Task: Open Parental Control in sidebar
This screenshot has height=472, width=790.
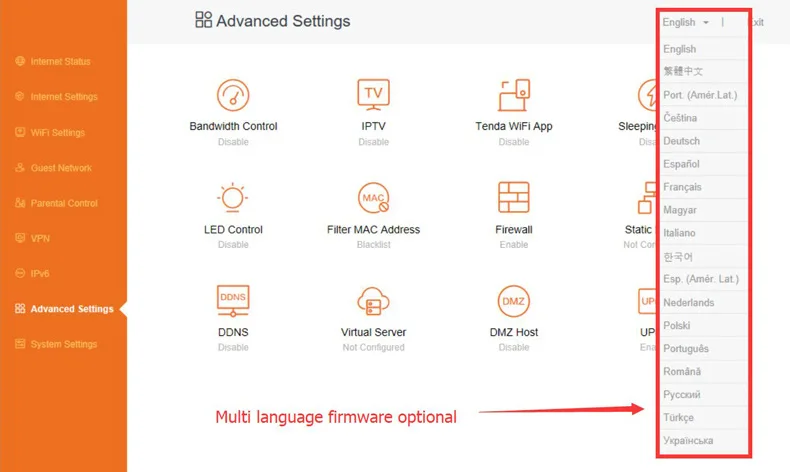Action: coord(64,204)
